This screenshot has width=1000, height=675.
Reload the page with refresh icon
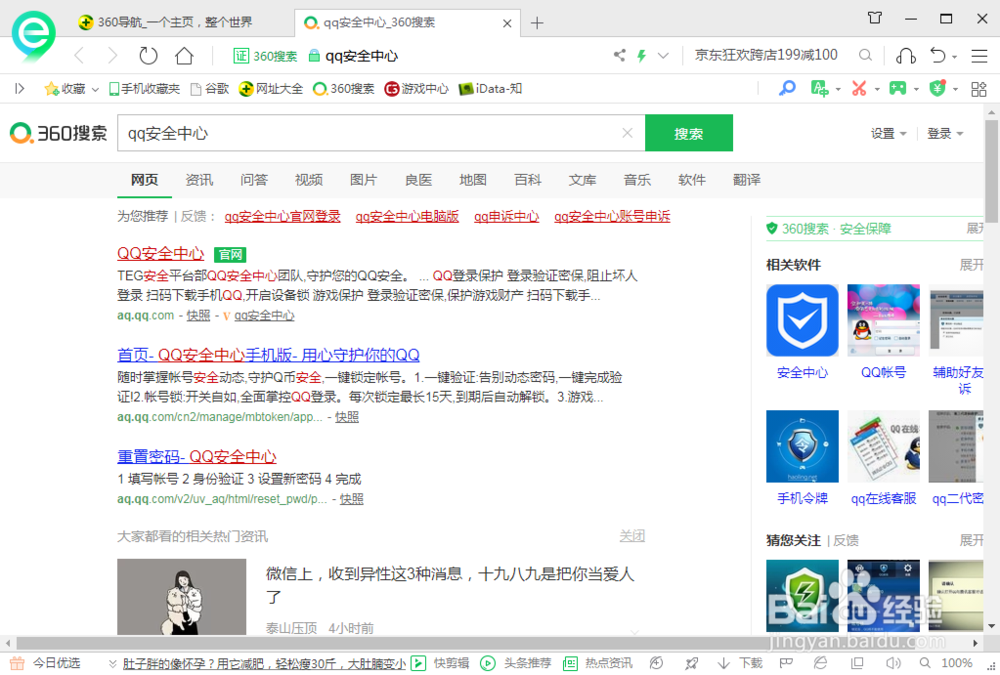click(x=148, y=56)
